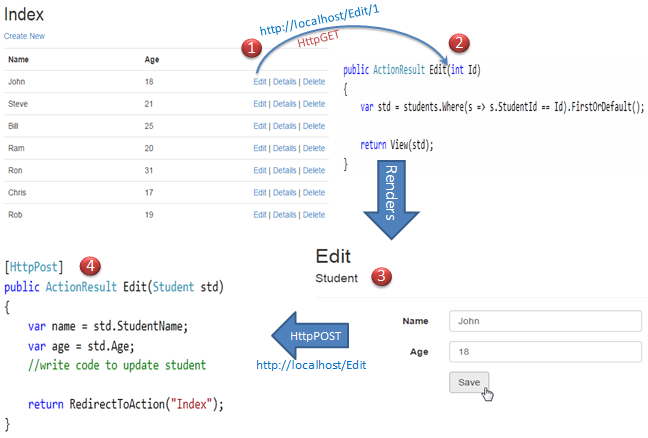Delete the Bill record
Screen dimensions: 648x438
click(x=314, y=126)
